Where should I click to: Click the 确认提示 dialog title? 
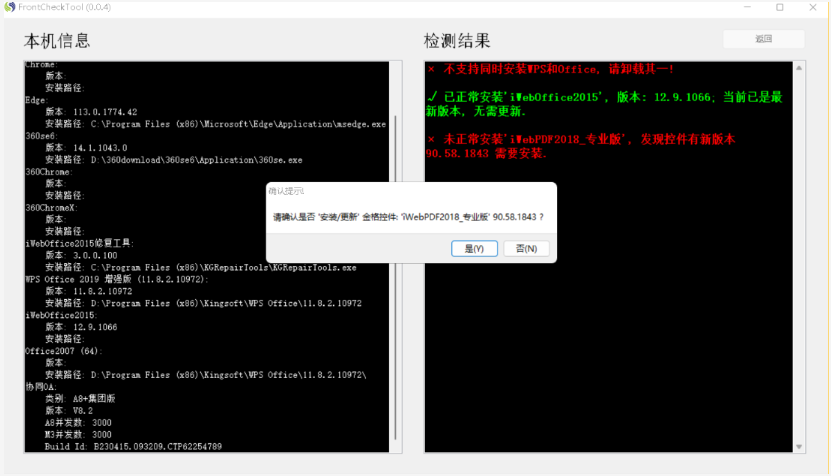286,191
